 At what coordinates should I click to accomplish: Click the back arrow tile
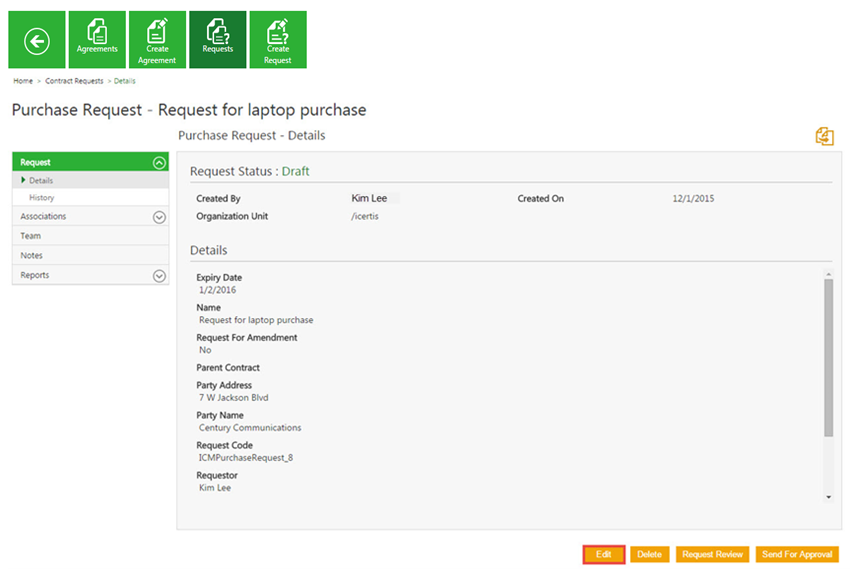coord(37,40)
